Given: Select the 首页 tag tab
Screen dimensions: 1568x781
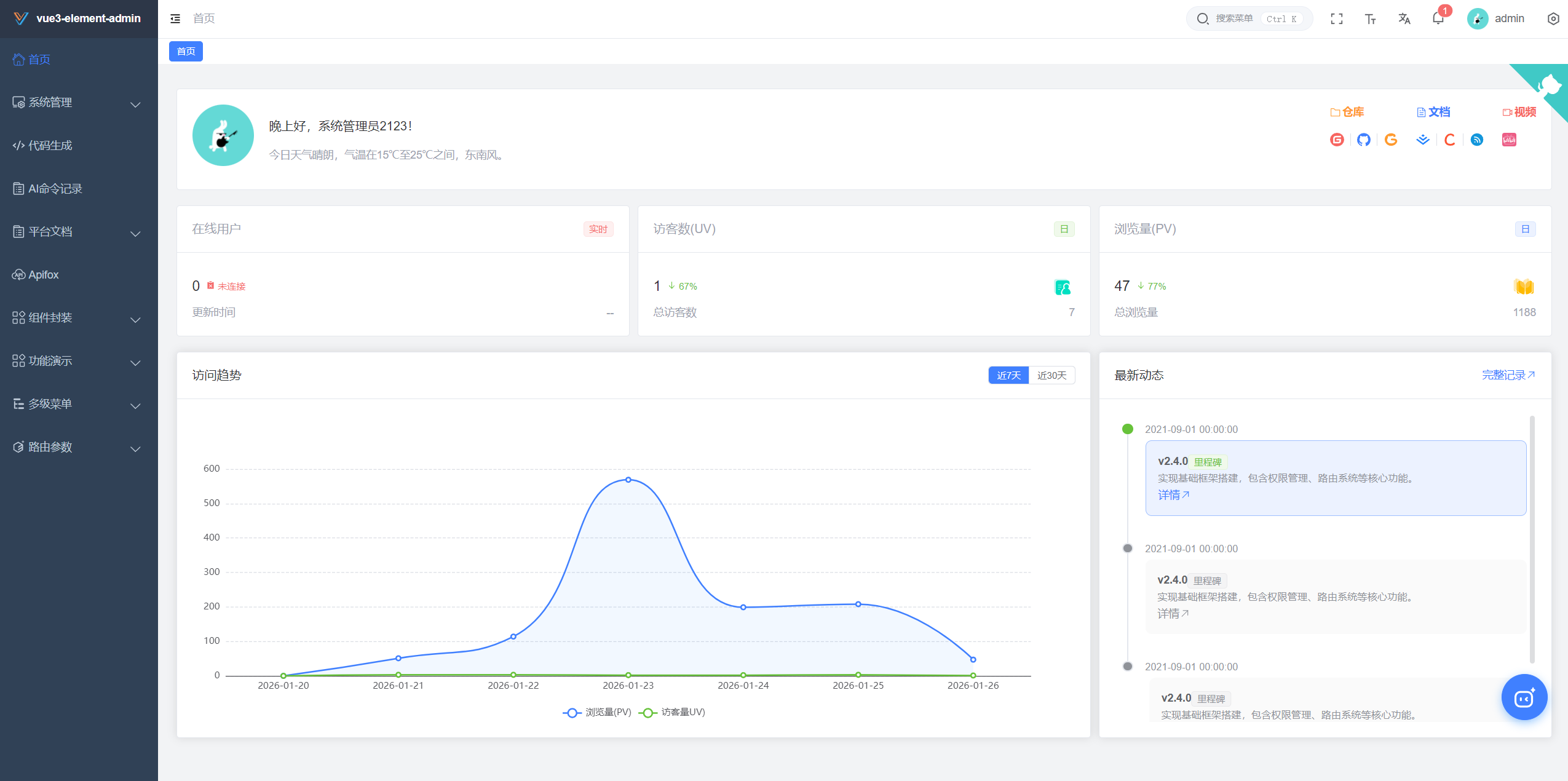Looking at the screenshot, I should (x=186, y=51).
